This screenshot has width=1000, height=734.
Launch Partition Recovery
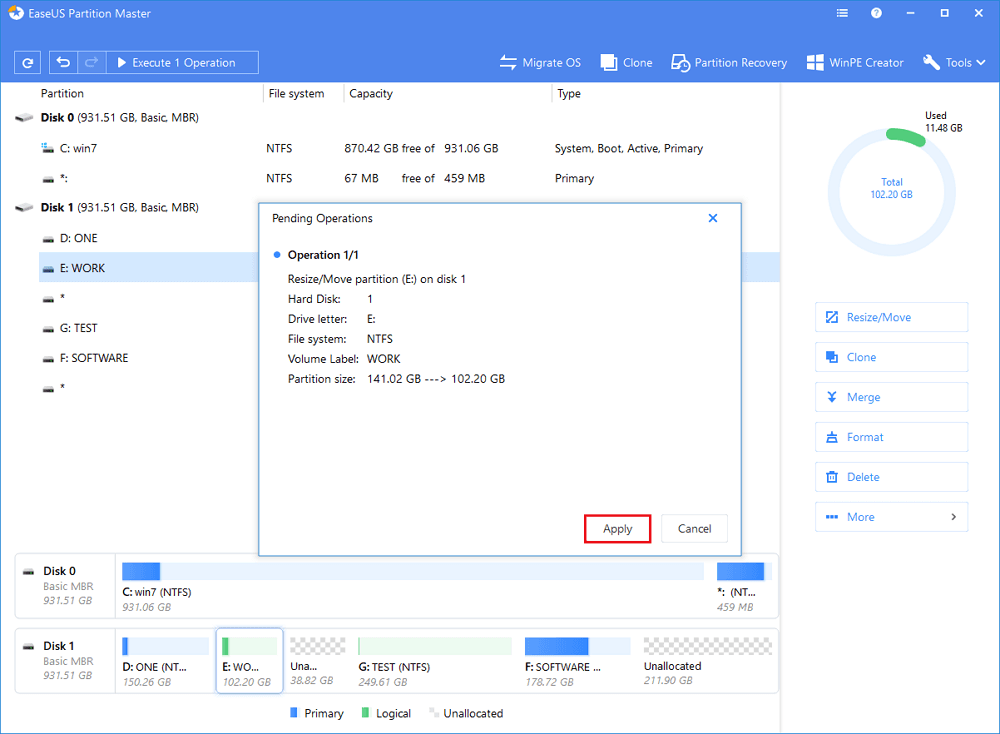(x=729, y=62)
